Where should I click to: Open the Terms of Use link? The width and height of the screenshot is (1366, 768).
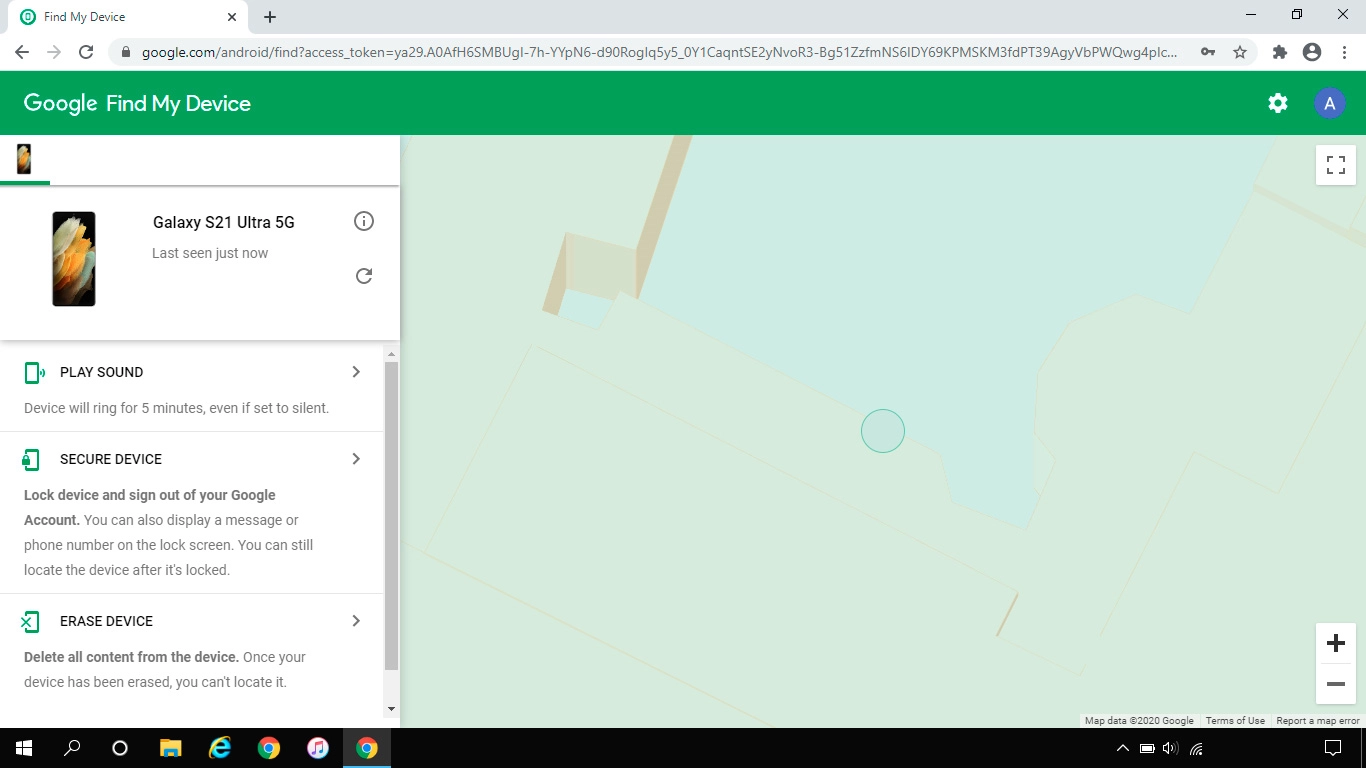1234,721
